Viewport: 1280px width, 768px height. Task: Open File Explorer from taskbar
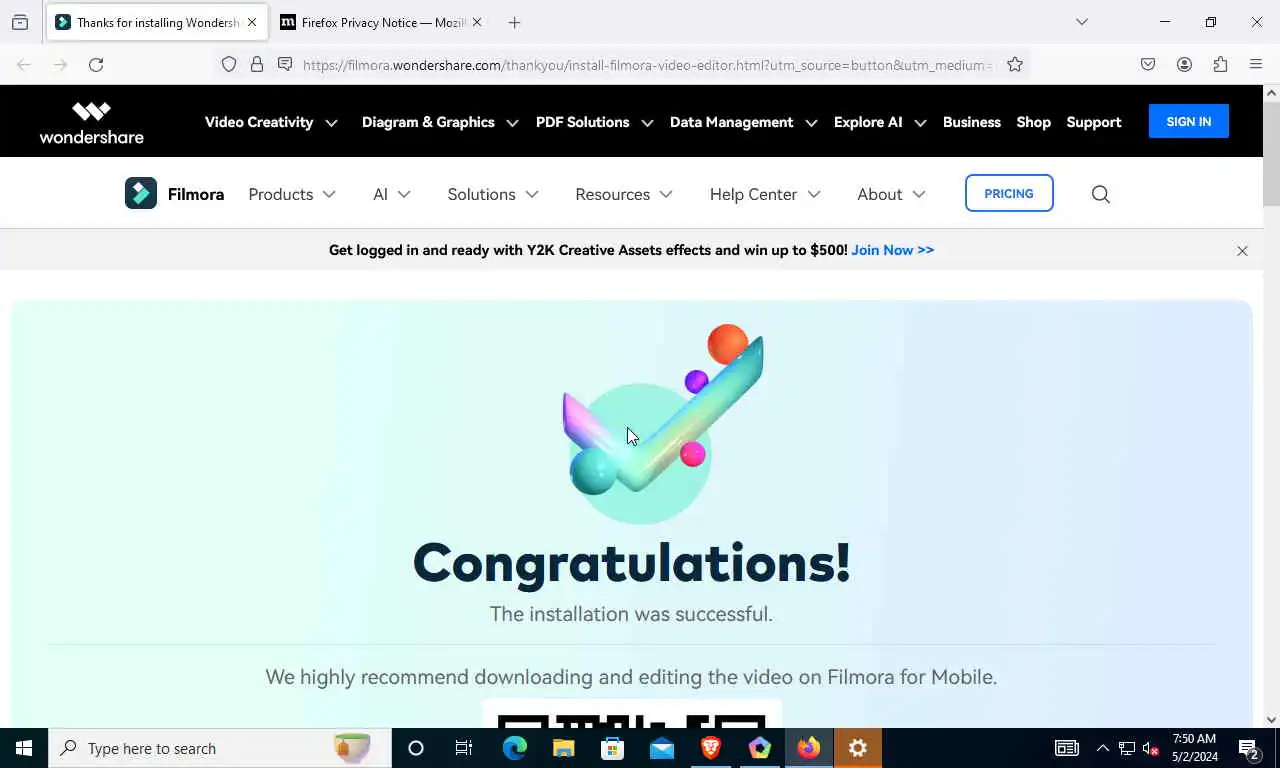coord(564,748)
